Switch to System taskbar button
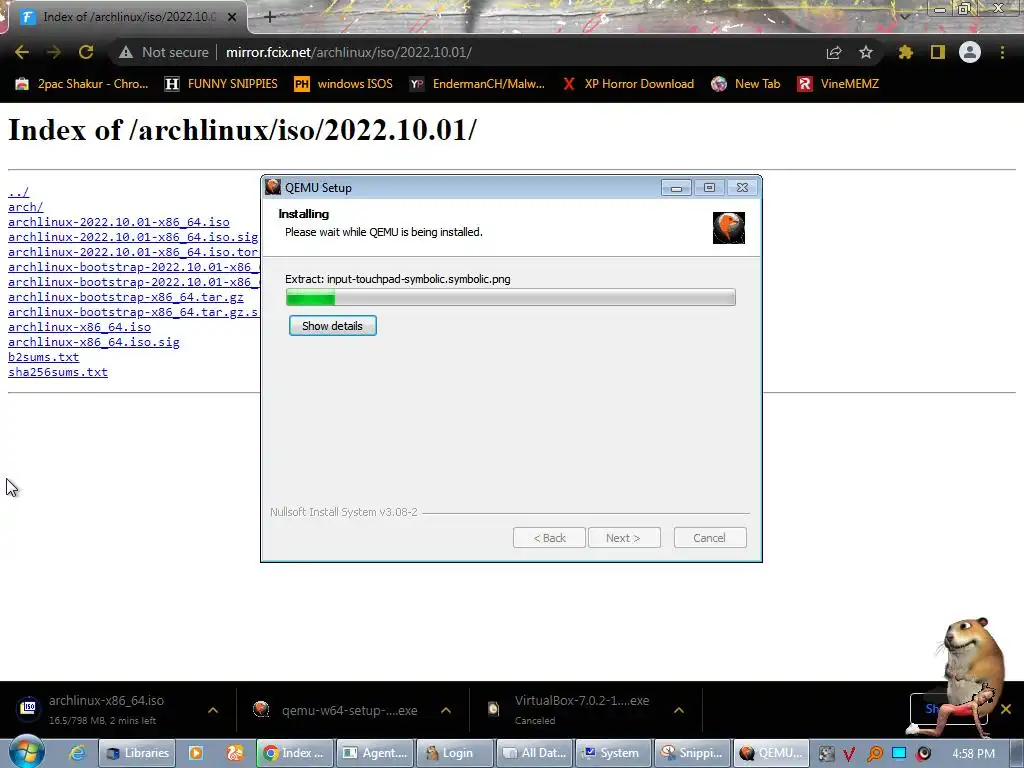This screenshot has height=768, width=1024. [614, 753]
